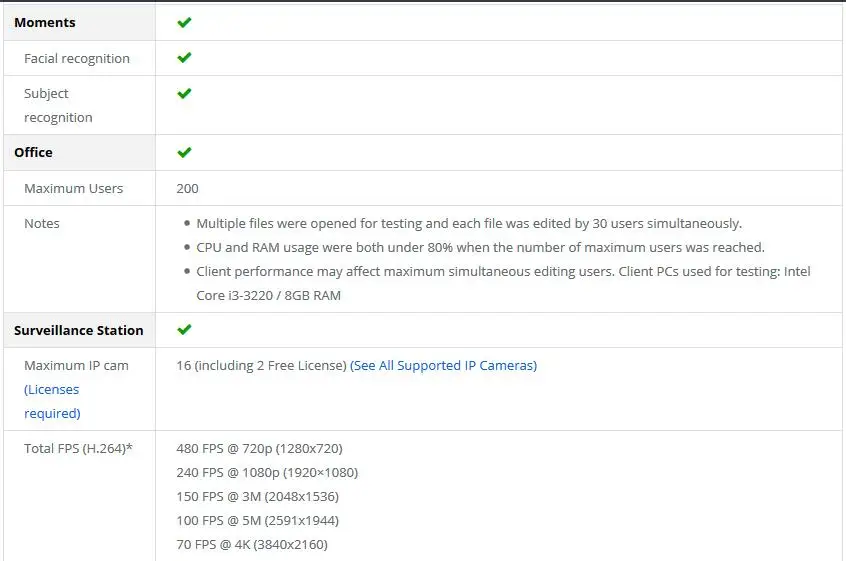Image resolution: width=846 pixels, height=561 pixels.
Task: Click the Total FPS (H.264) label
Action: (x=78, y=448)
